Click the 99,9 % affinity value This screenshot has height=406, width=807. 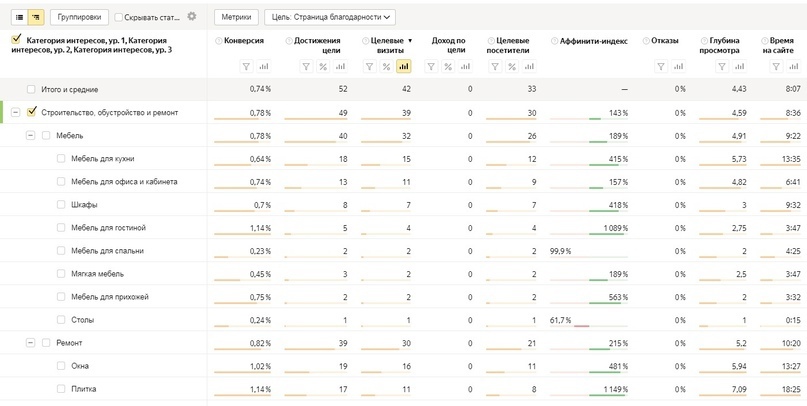pos(560,251)
